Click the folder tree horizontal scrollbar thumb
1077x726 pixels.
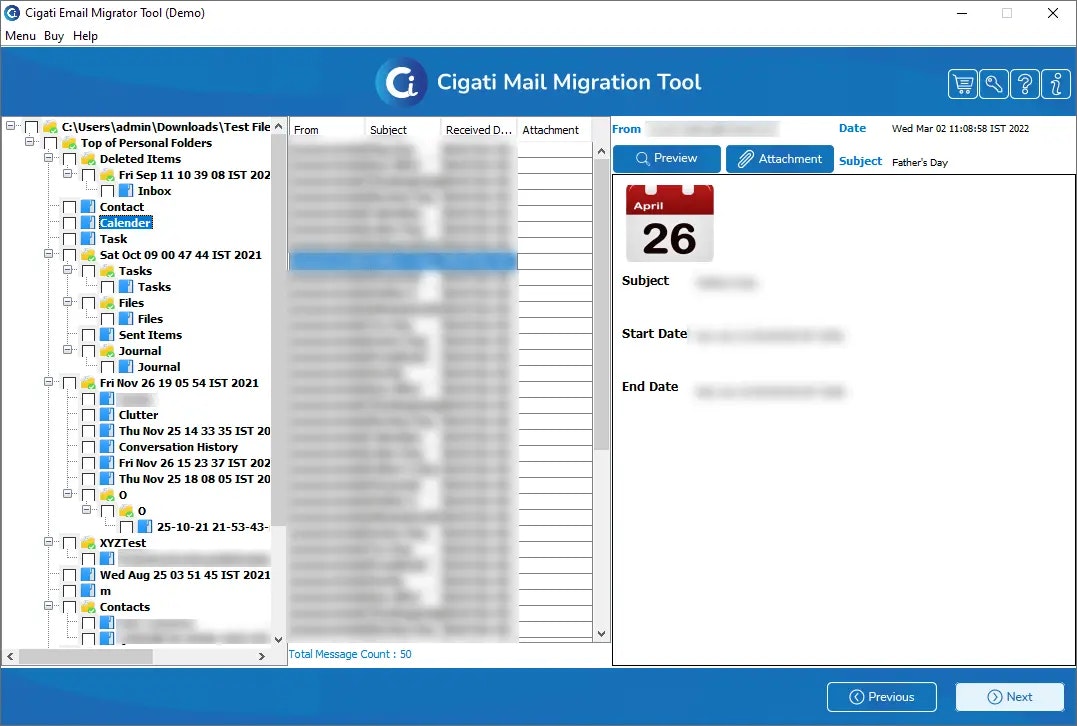87,657
